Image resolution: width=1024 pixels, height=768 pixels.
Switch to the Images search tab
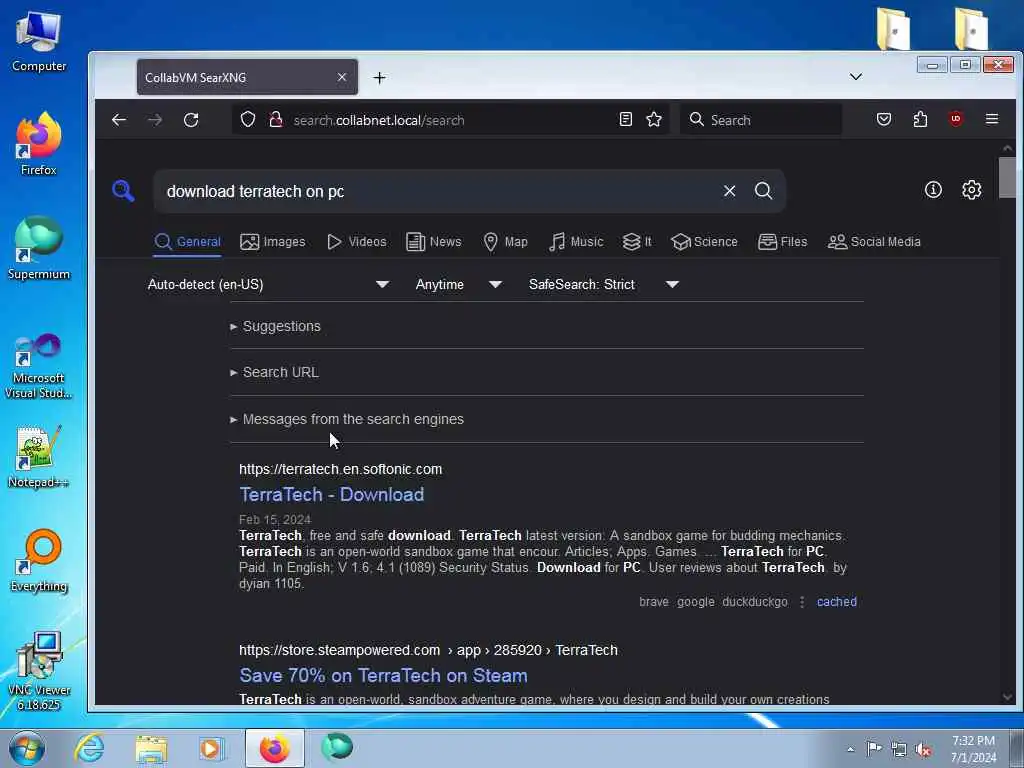(x=272, y=242)
